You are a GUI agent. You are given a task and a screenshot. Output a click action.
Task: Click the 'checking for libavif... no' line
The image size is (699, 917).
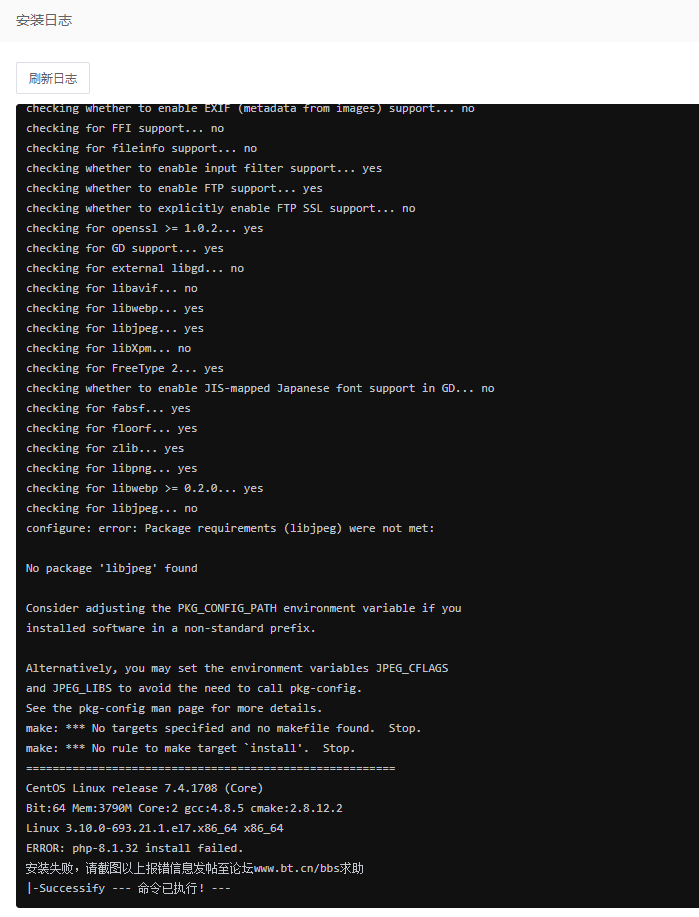point(112,288)
